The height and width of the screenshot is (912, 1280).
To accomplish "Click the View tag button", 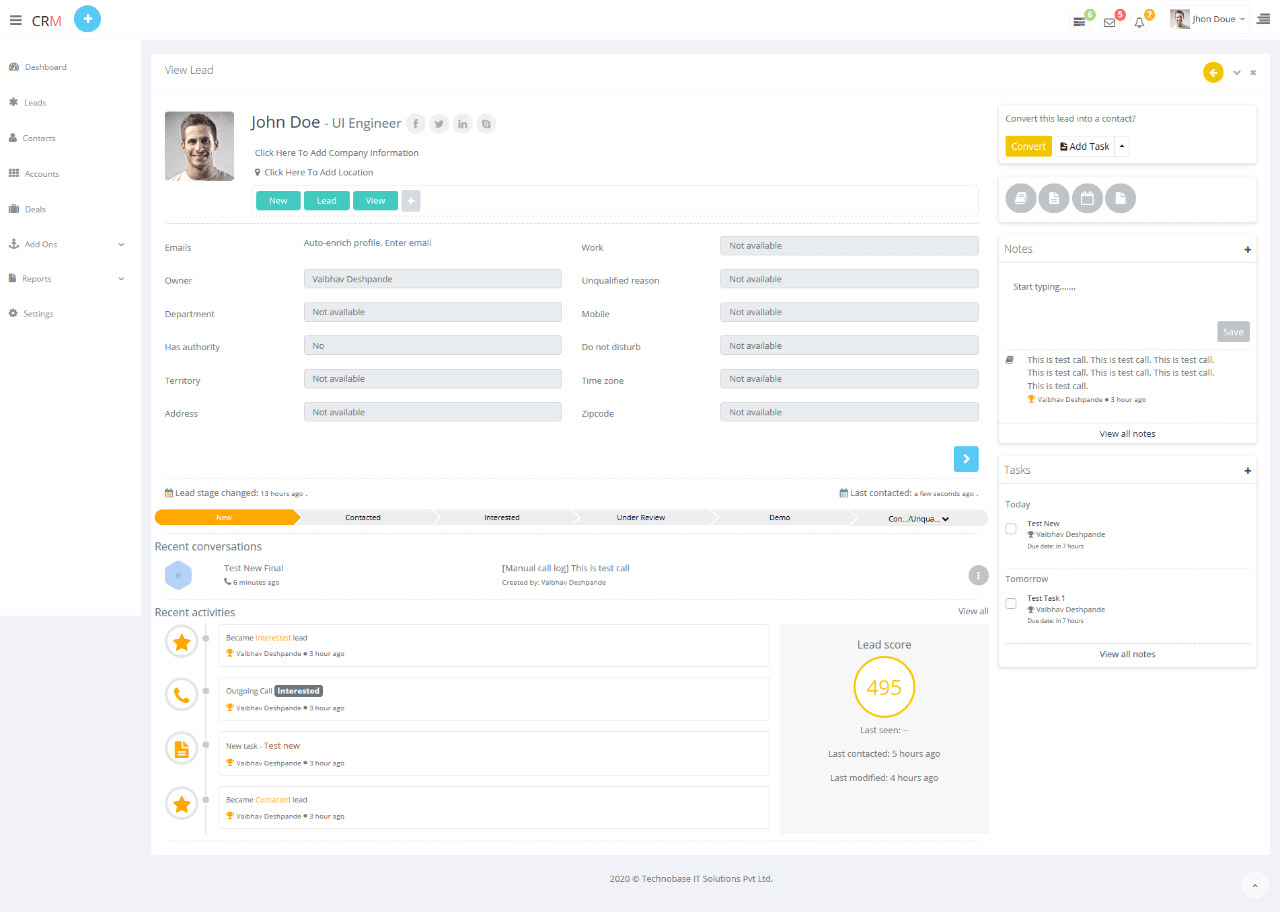I will 375,201.
